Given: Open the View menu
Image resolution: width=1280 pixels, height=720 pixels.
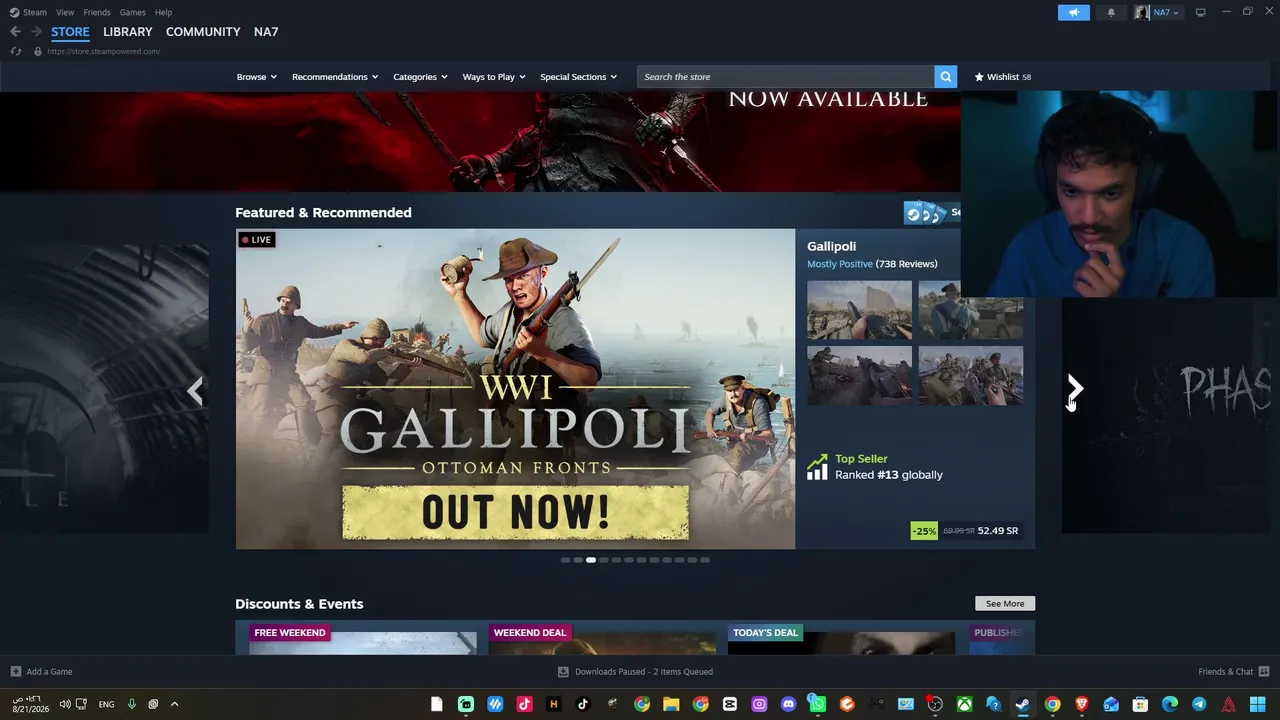Looking at the screenshot, I should tap(65, 12).
